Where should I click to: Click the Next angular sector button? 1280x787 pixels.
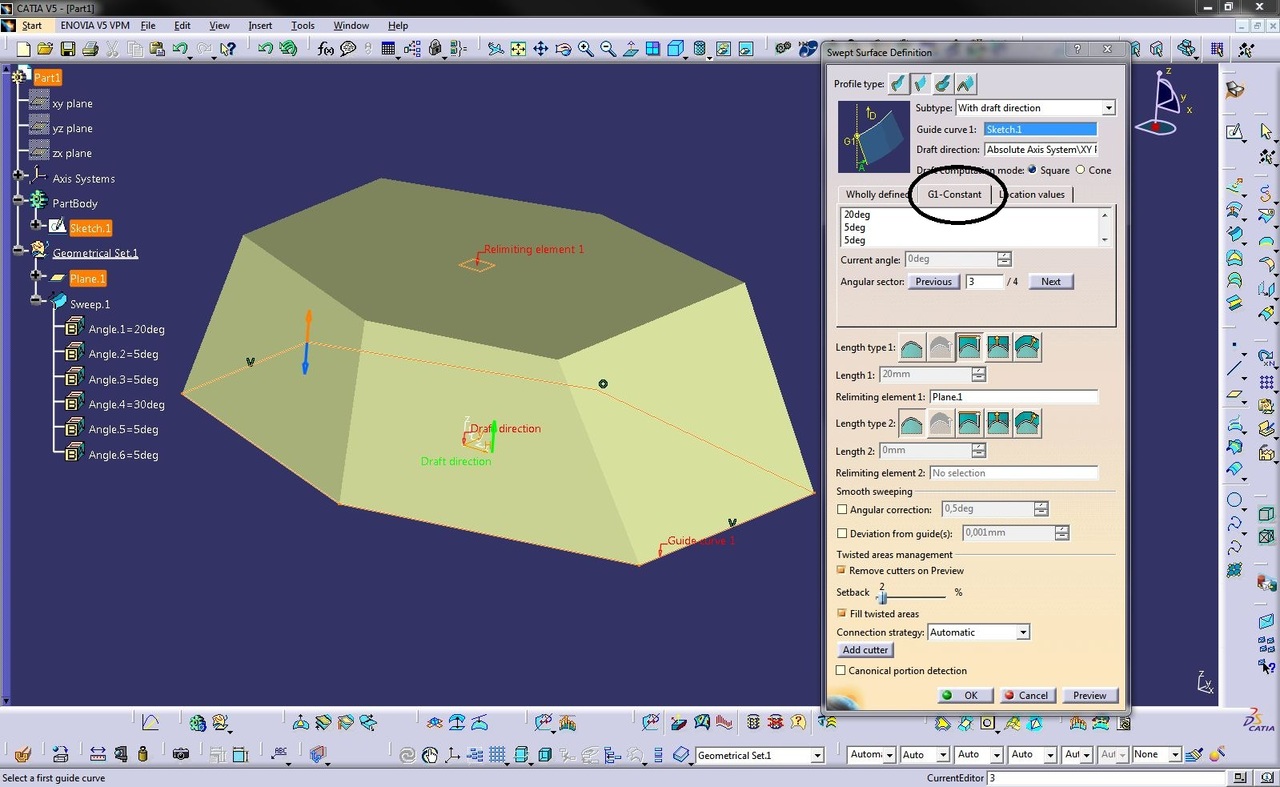coord(1051,282)
